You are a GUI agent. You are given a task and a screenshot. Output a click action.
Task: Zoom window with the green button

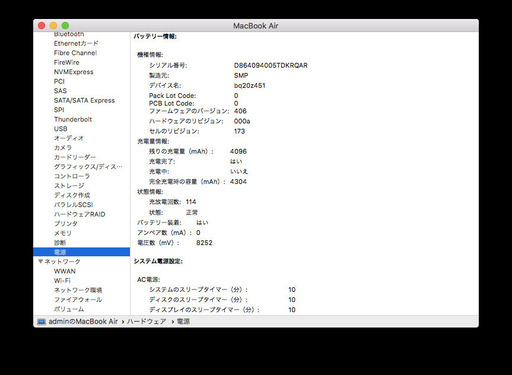point(65,26)
